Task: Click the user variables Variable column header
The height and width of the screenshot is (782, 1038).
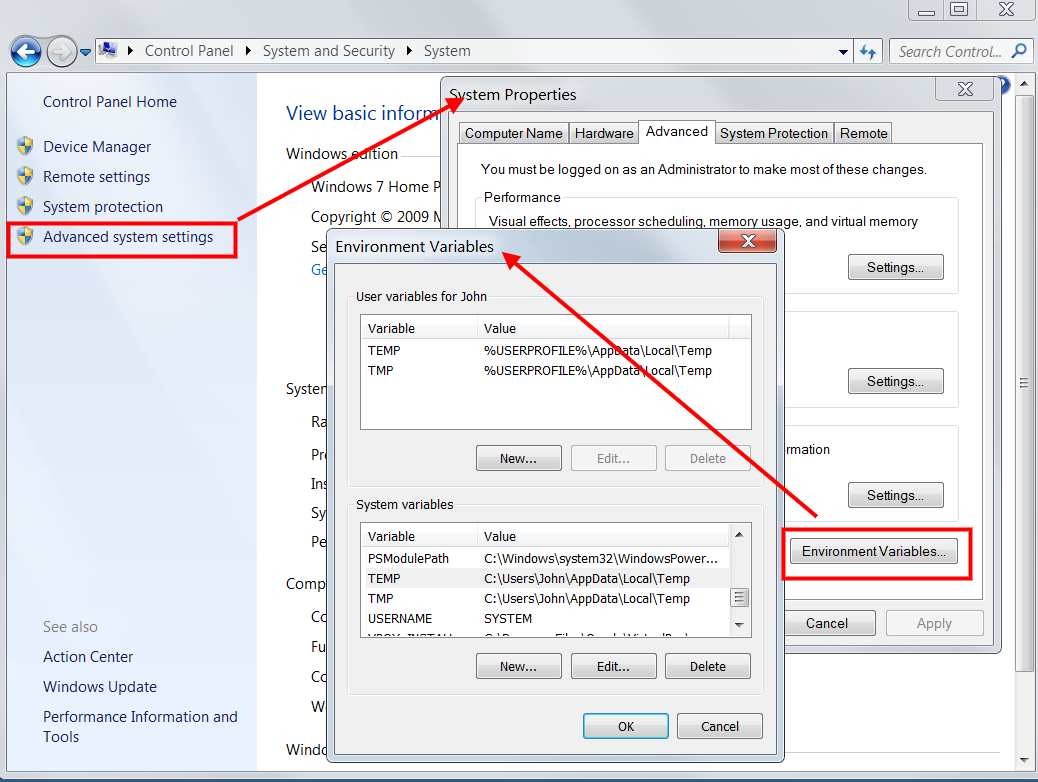Action: 419,328
